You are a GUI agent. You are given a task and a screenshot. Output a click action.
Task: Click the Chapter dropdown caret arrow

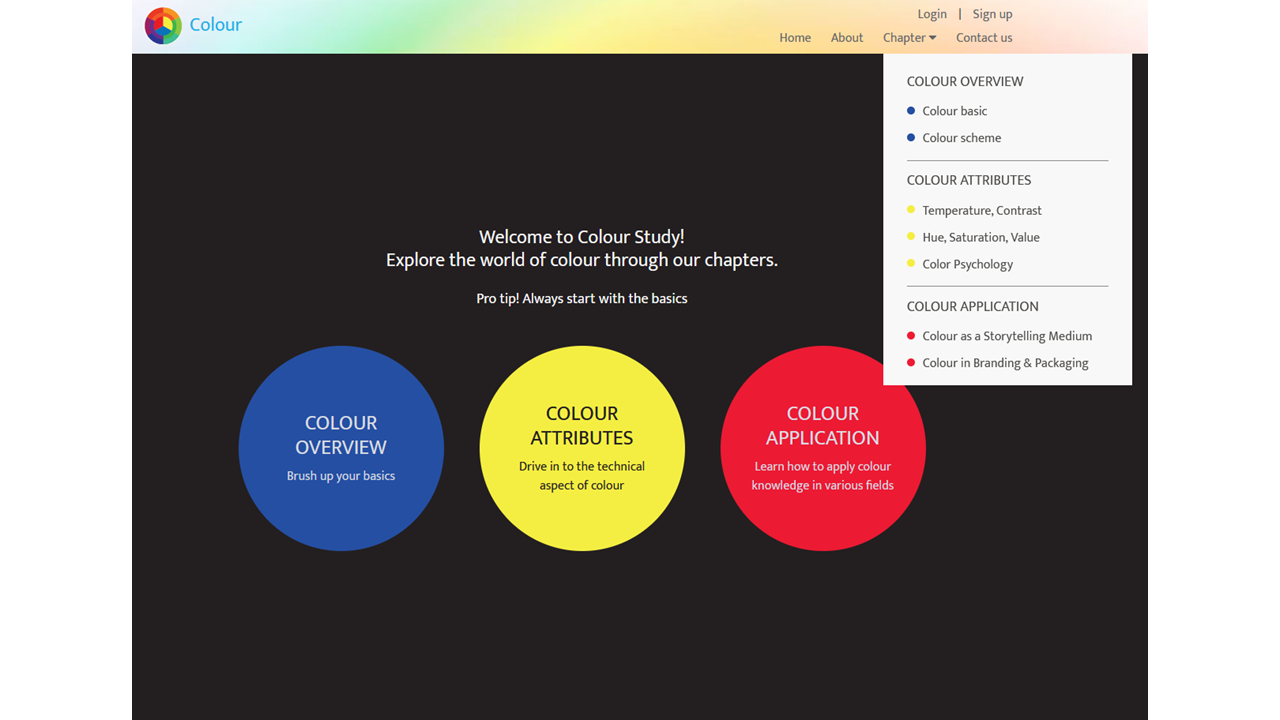tap(933, 38)
